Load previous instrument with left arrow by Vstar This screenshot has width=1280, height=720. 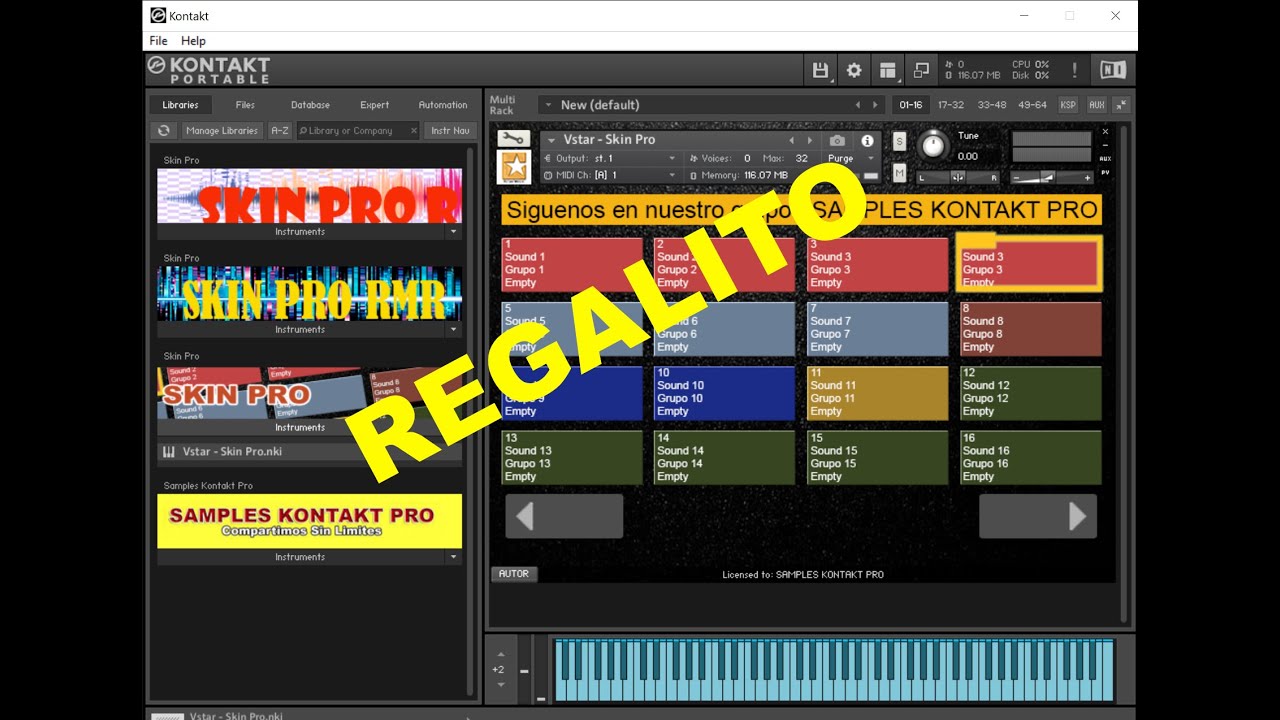792,140
